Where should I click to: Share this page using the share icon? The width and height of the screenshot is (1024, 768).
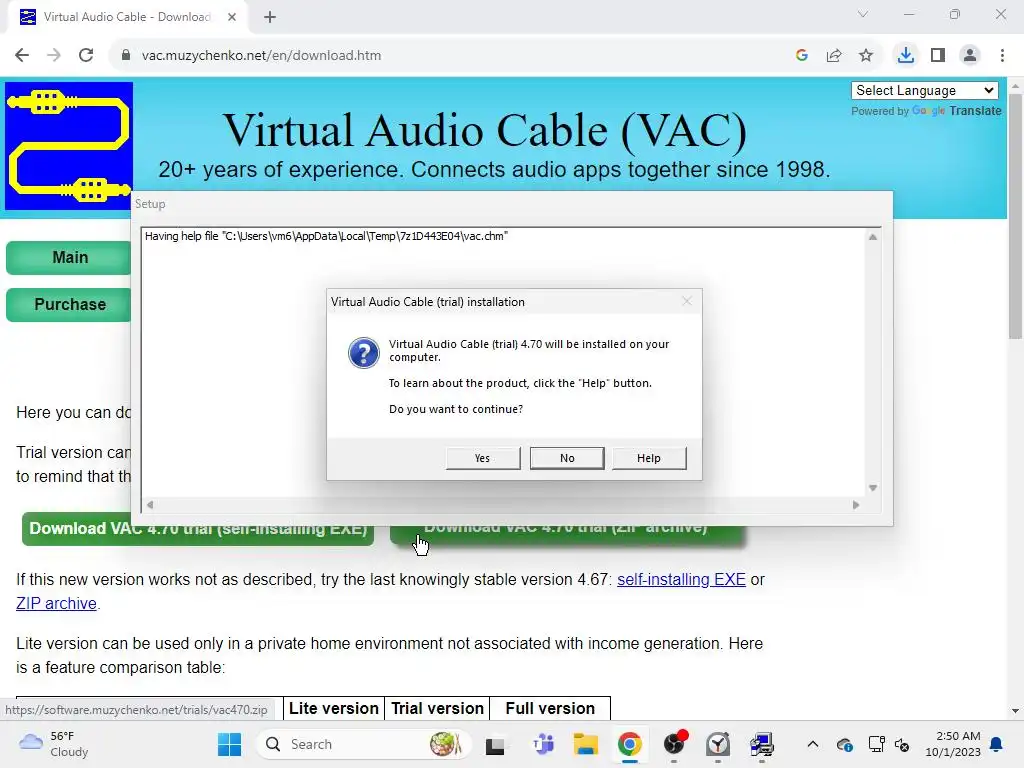click(834, 56)
